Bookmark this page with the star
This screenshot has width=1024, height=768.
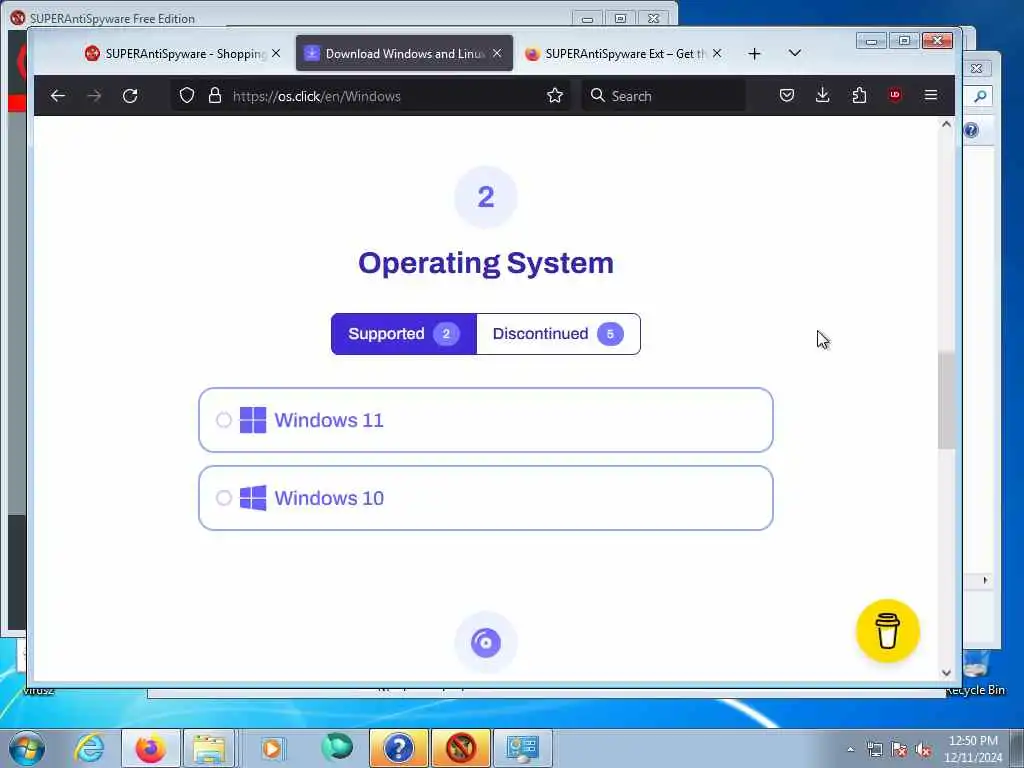555,96
